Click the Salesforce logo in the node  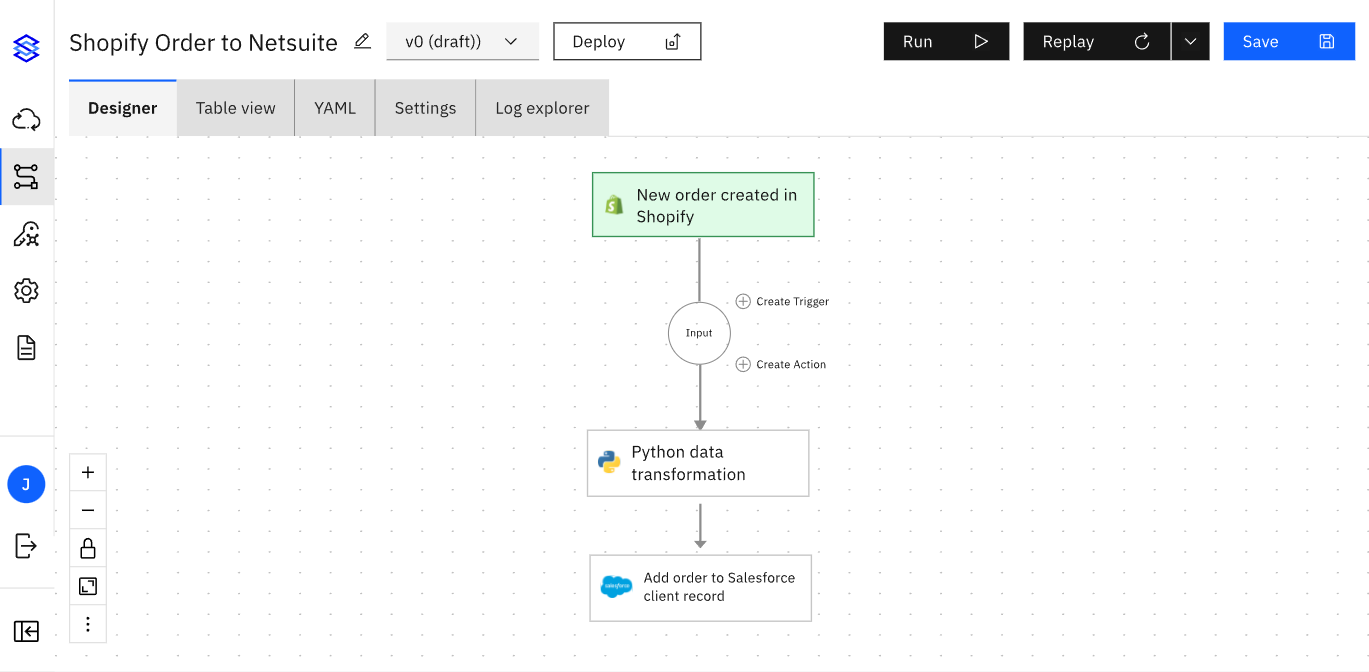pyautogui.click(x=616, y=587)
